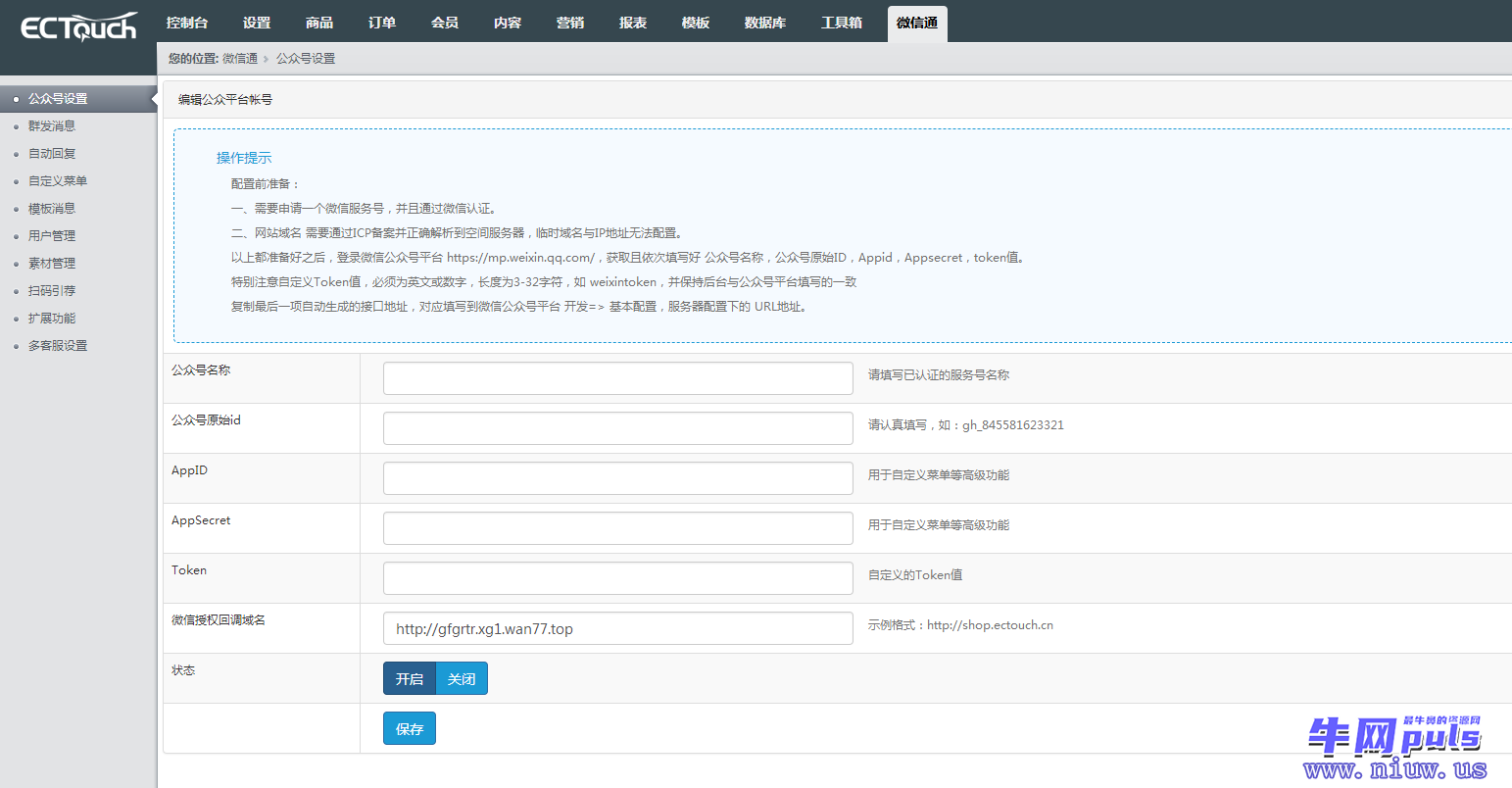Click the 您的位置 breadcrumb label

pos(193,59)
